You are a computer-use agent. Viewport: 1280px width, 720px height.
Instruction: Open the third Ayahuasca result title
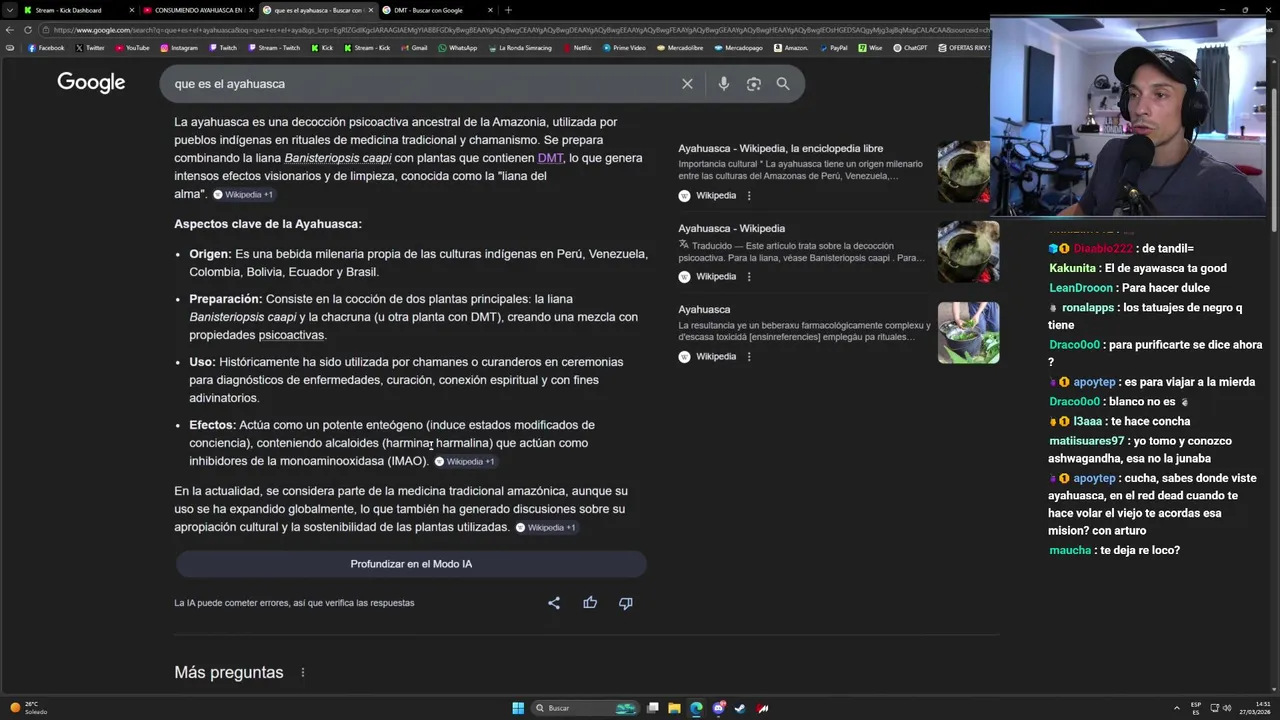click(704, 309)
